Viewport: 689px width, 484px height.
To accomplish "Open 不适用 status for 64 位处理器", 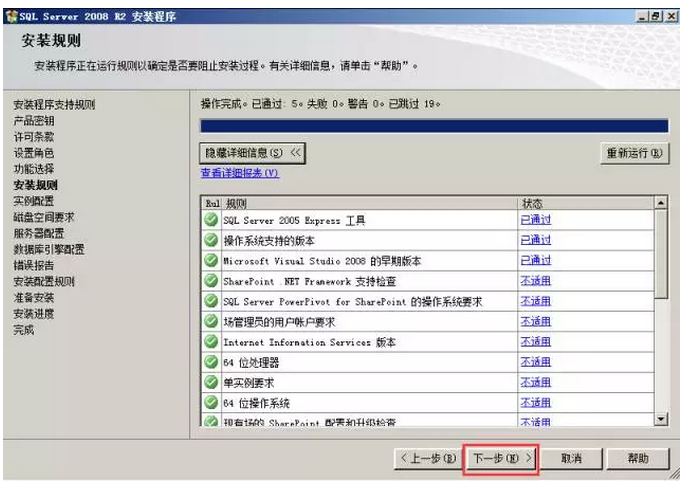I will click(536, 362).
